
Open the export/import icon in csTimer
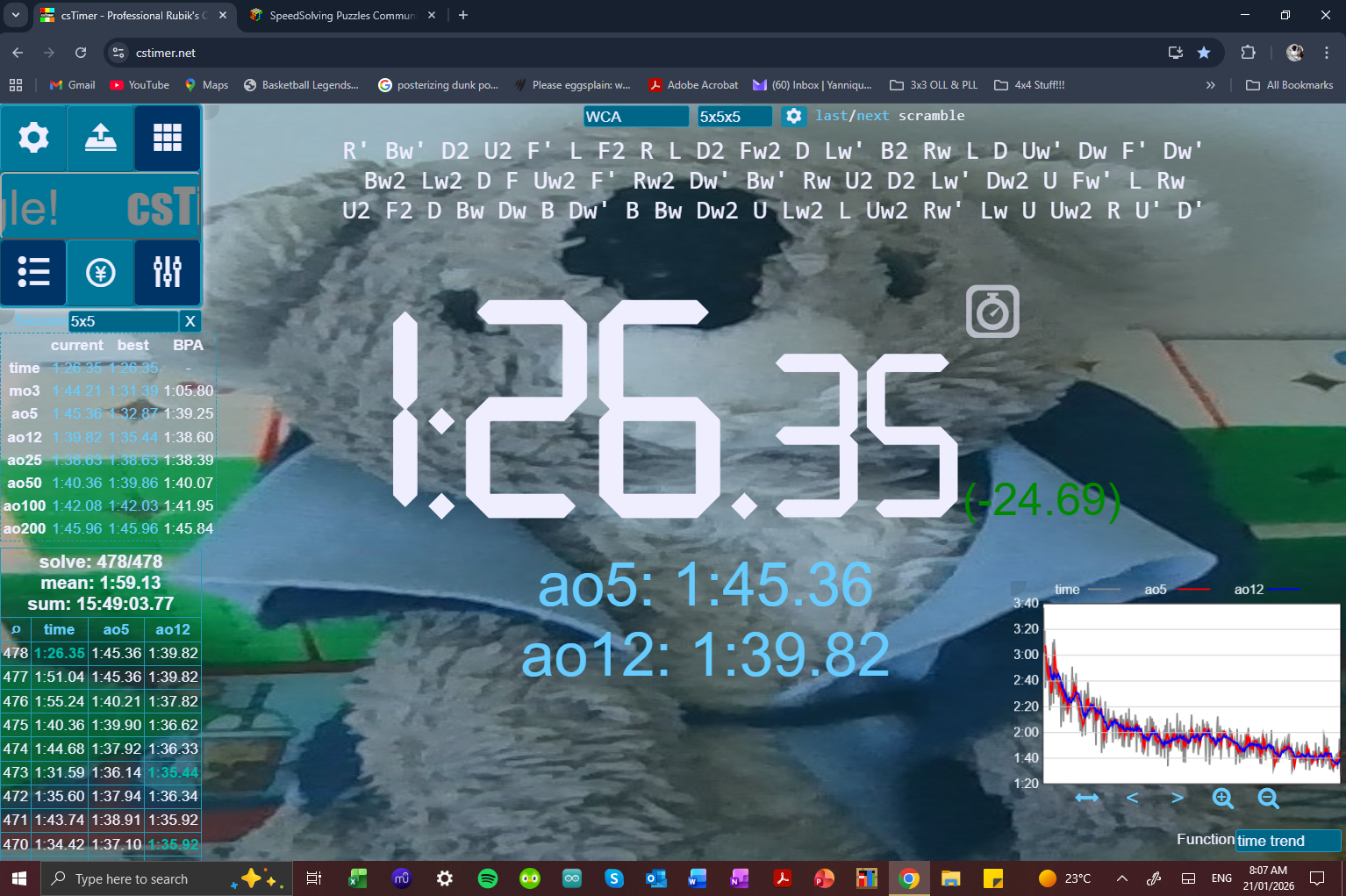(x=100, y=138)
